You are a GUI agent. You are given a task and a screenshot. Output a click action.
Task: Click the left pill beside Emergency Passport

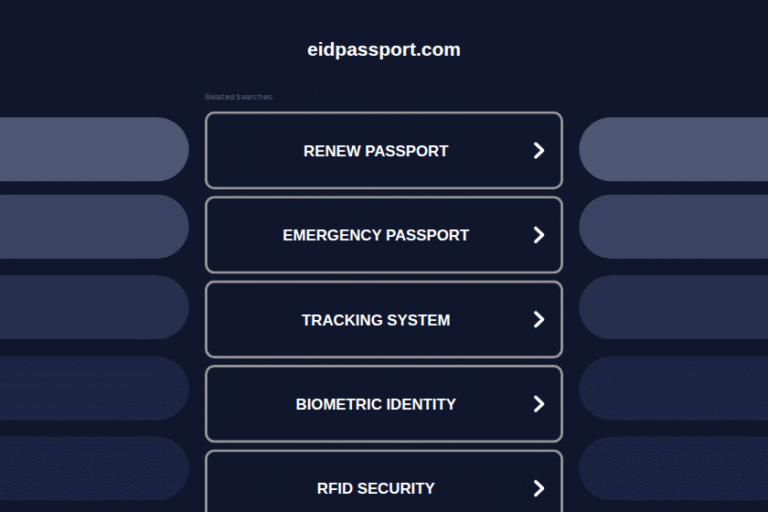click(x=93, y=227)
